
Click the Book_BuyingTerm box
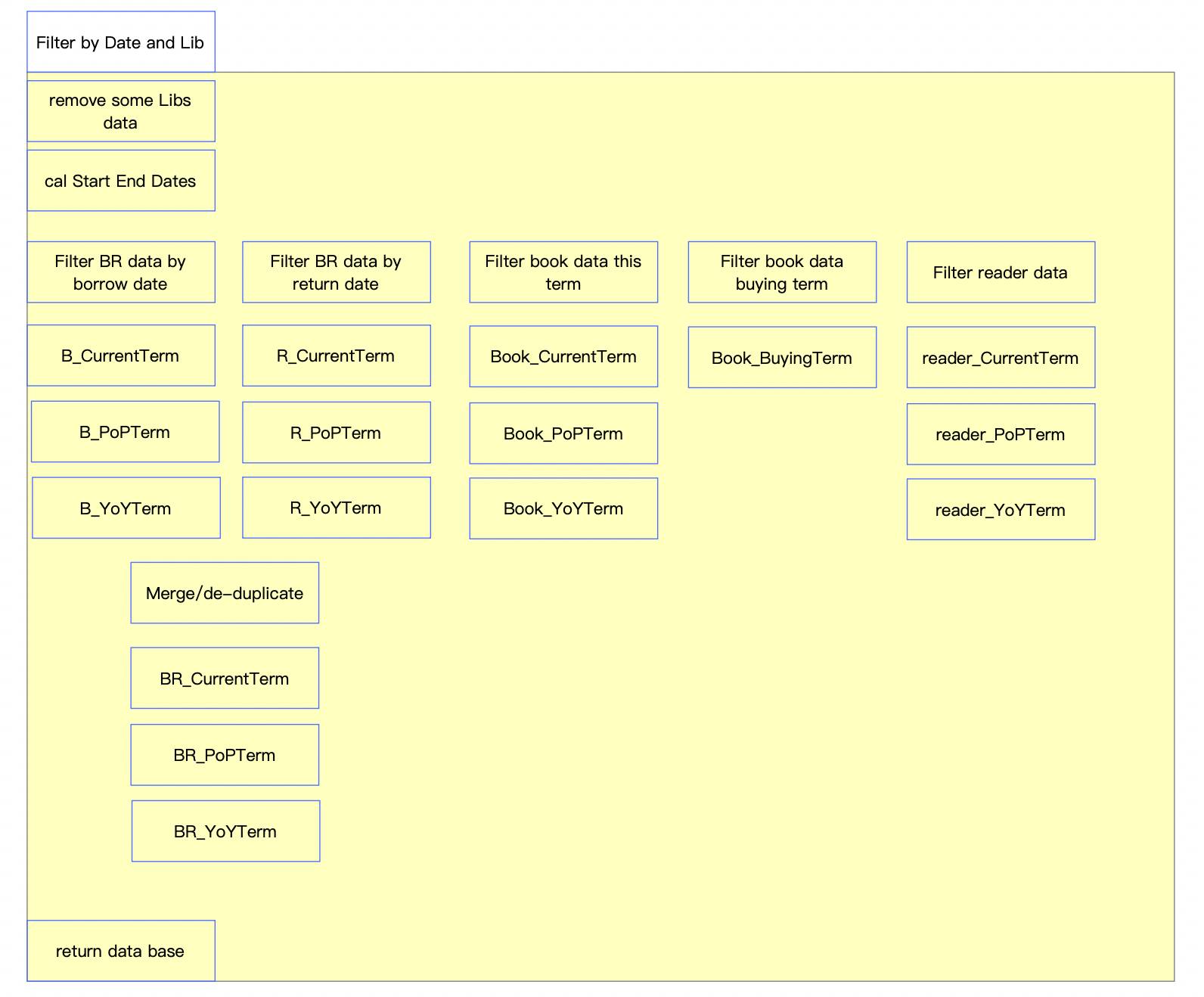(782, 358)
